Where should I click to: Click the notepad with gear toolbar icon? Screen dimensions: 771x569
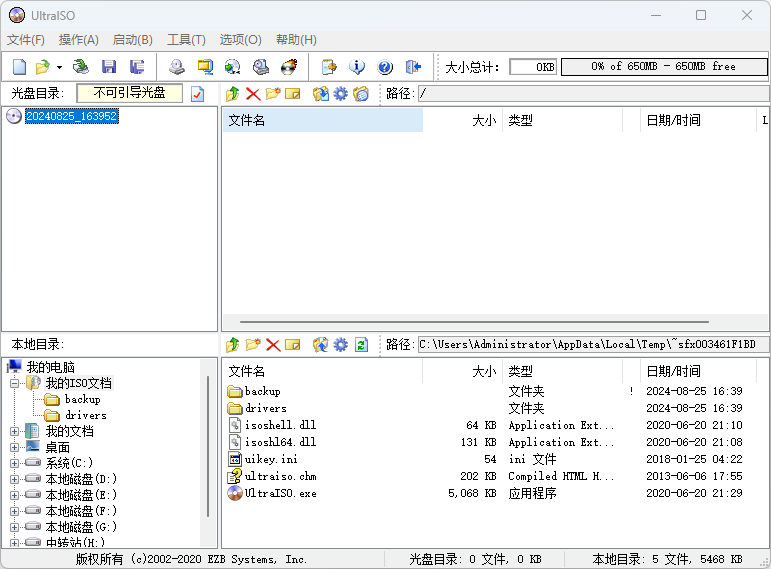[x=329, y=66]
